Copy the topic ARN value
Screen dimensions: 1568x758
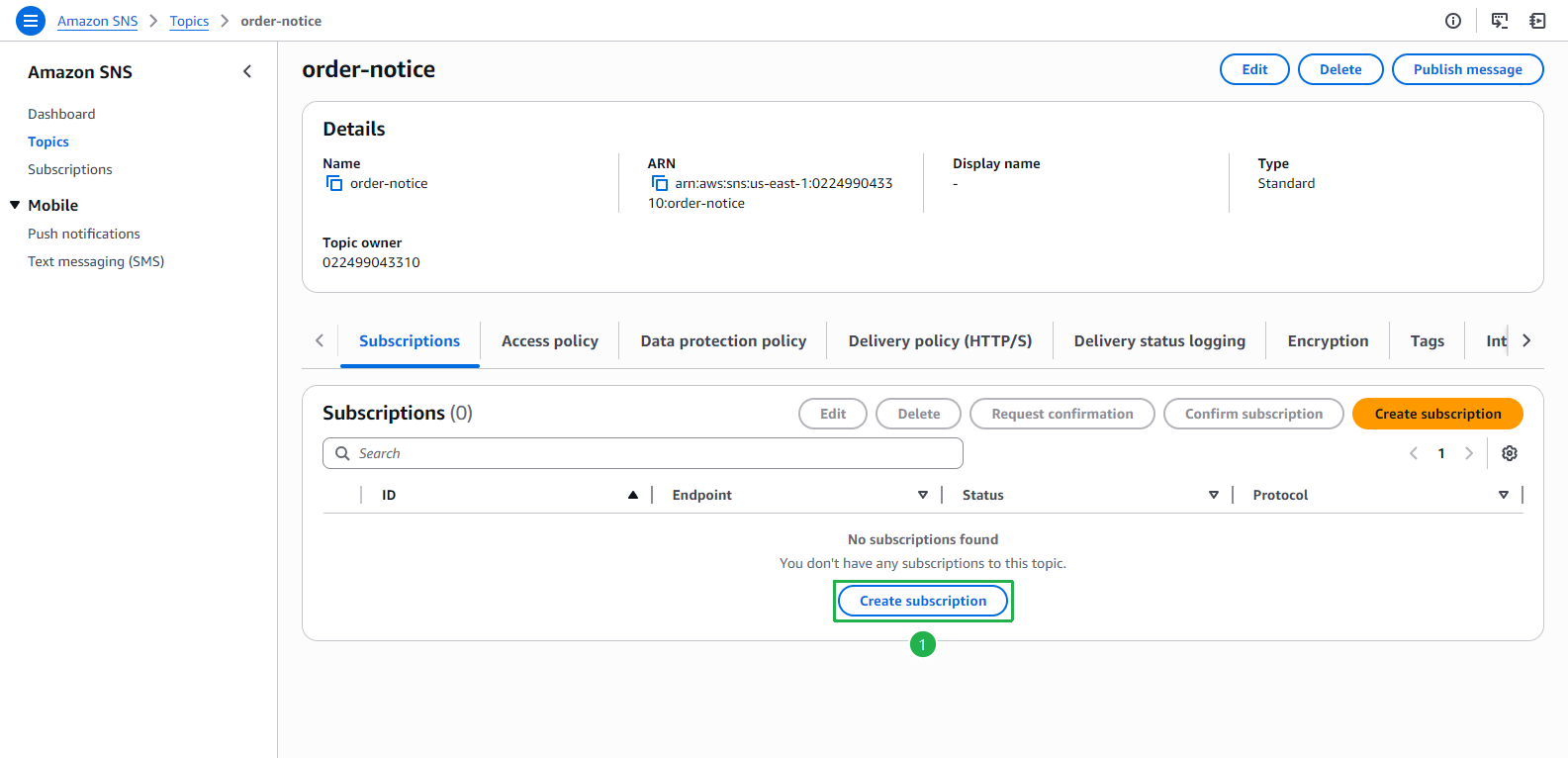tap(660, 183)
